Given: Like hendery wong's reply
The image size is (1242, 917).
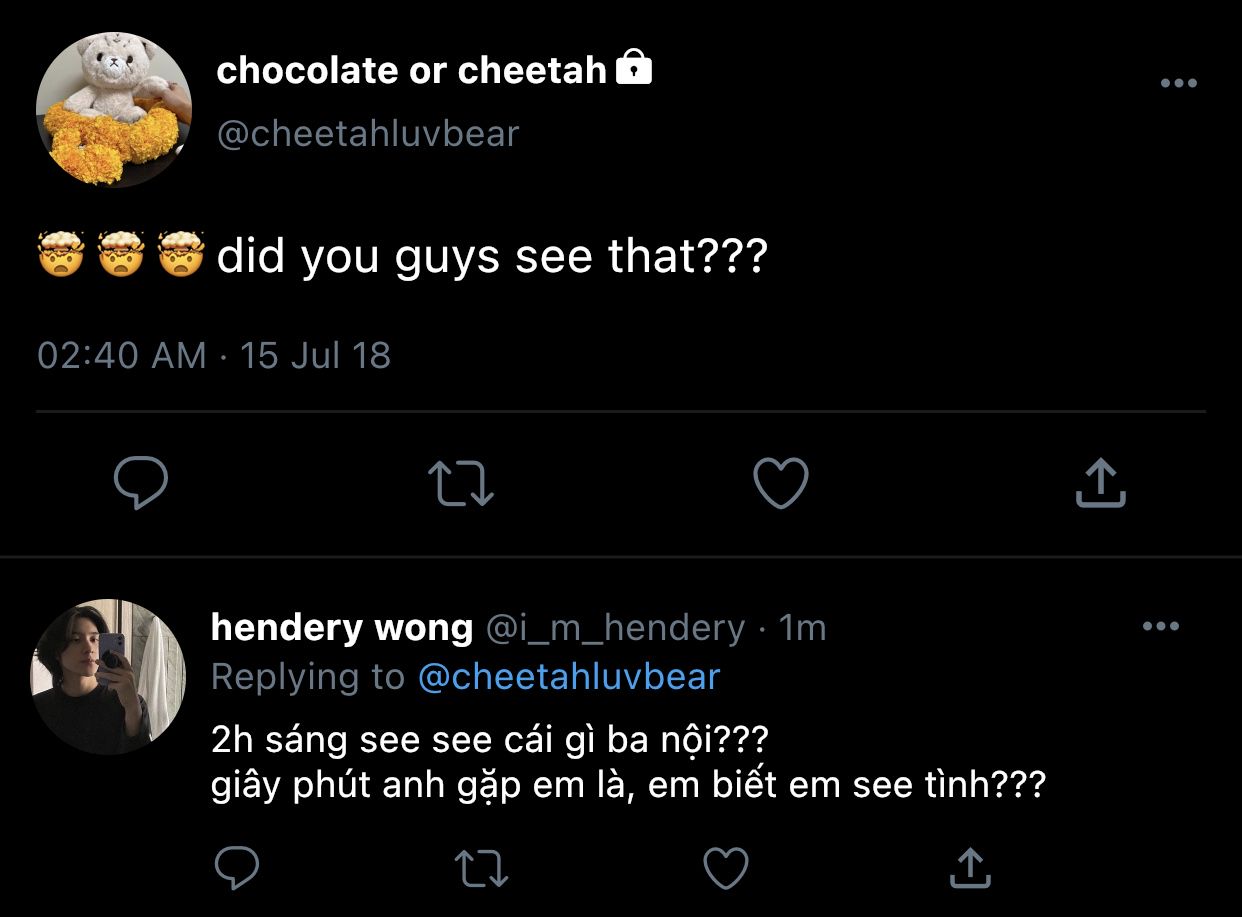Looking at the screenshot, I should coord(726,868).
